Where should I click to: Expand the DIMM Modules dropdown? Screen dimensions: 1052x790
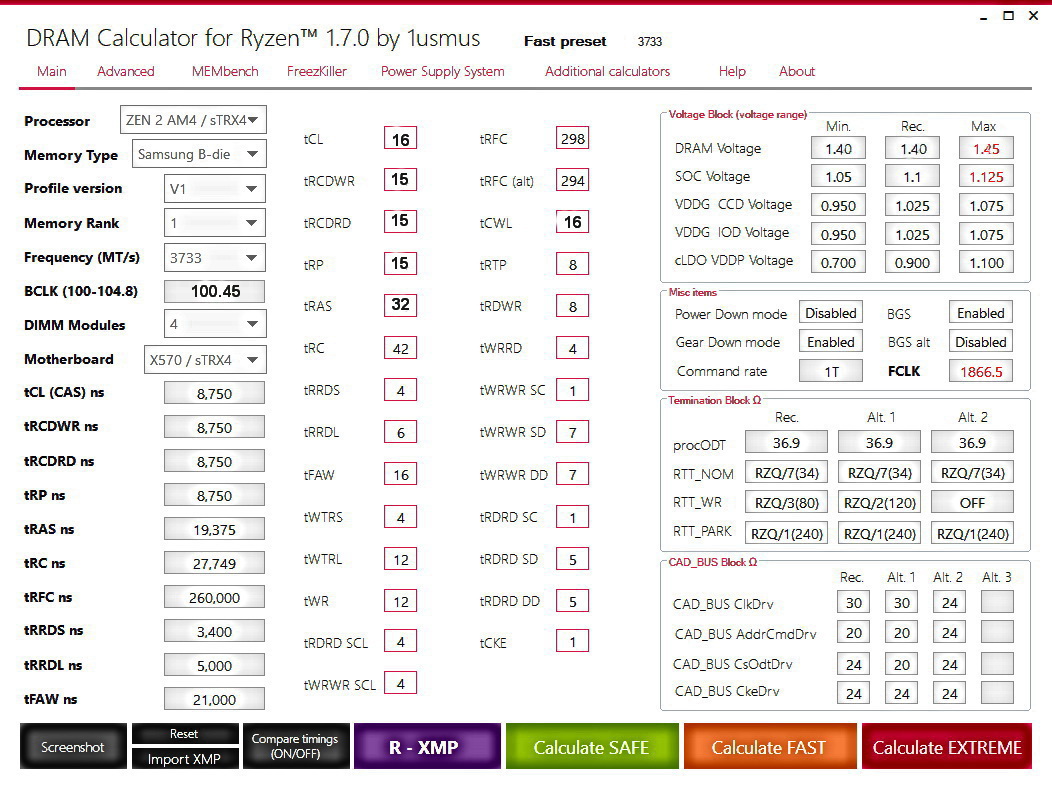click(x=215, y=324)
